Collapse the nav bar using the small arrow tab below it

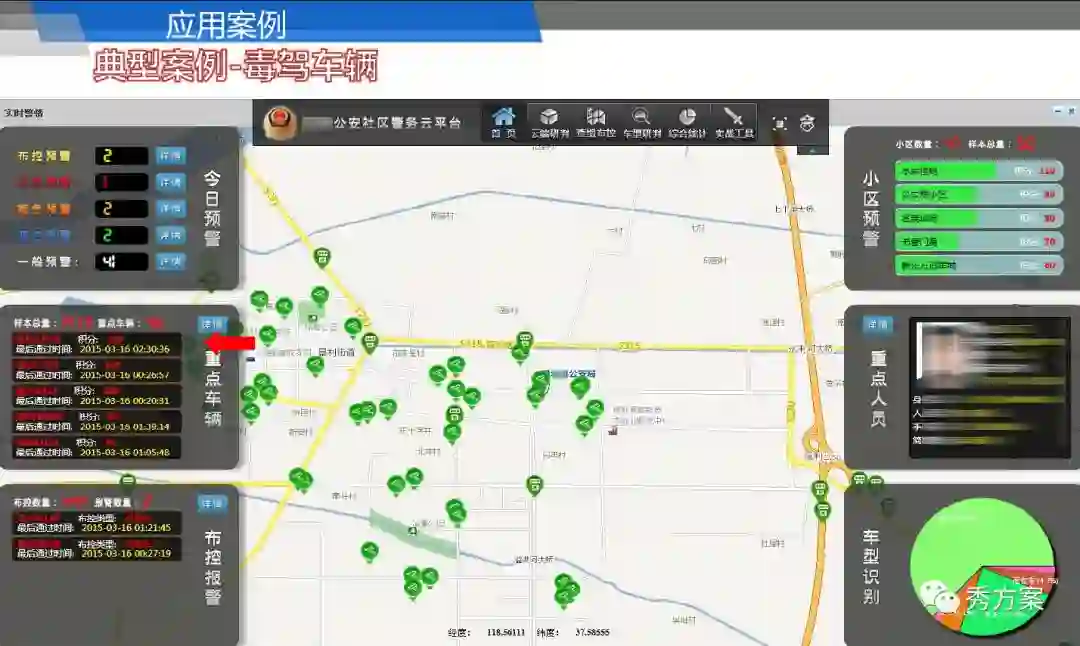point(813,149)
